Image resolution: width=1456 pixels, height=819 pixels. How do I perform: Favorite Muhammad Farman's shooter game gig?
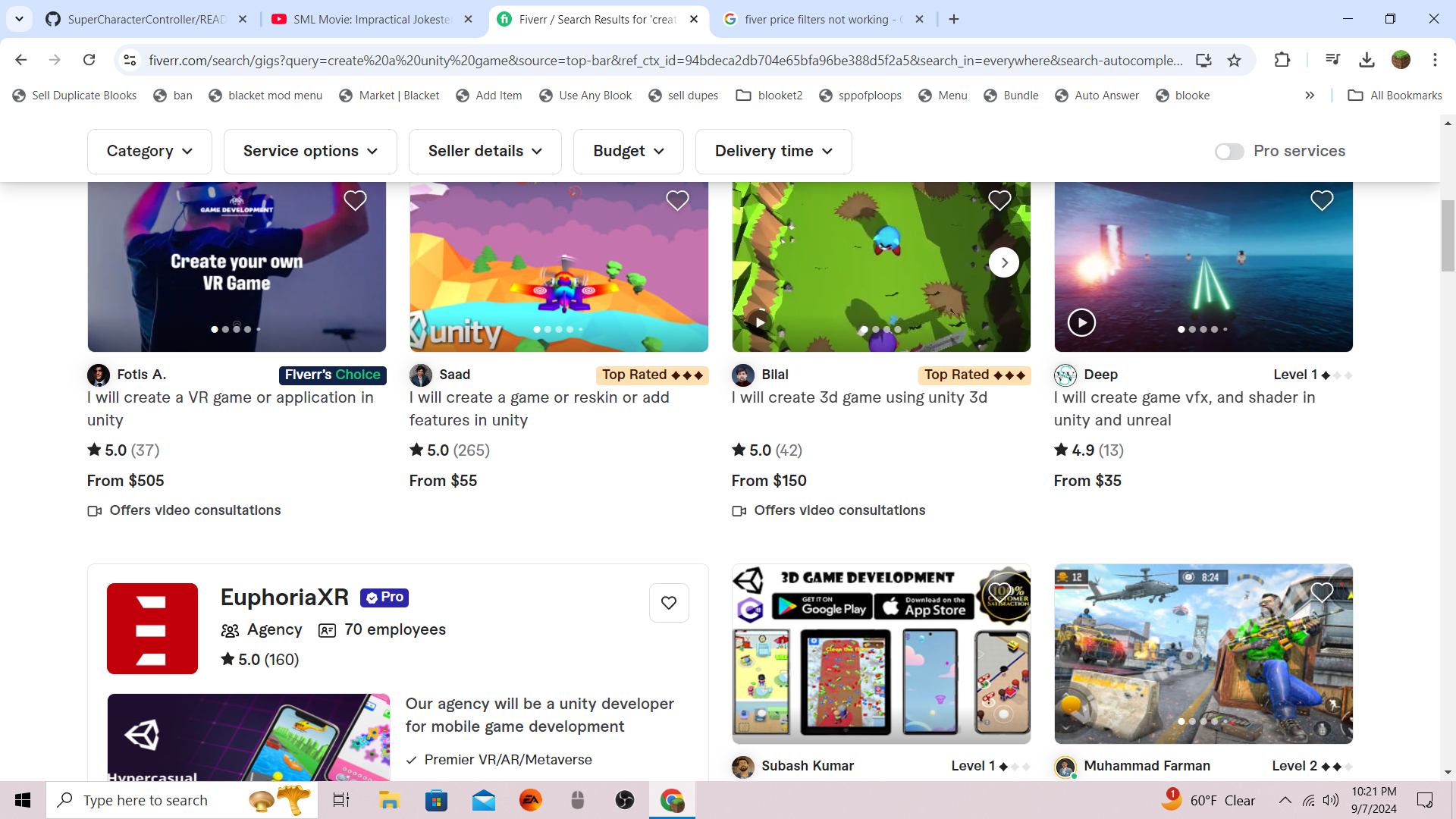point(1322,592)
